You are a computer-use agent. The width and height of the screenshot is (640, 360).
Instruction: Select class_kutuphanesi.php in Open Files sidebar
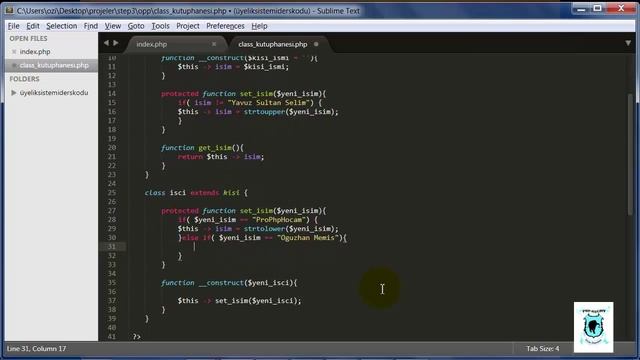click(54, 65)
